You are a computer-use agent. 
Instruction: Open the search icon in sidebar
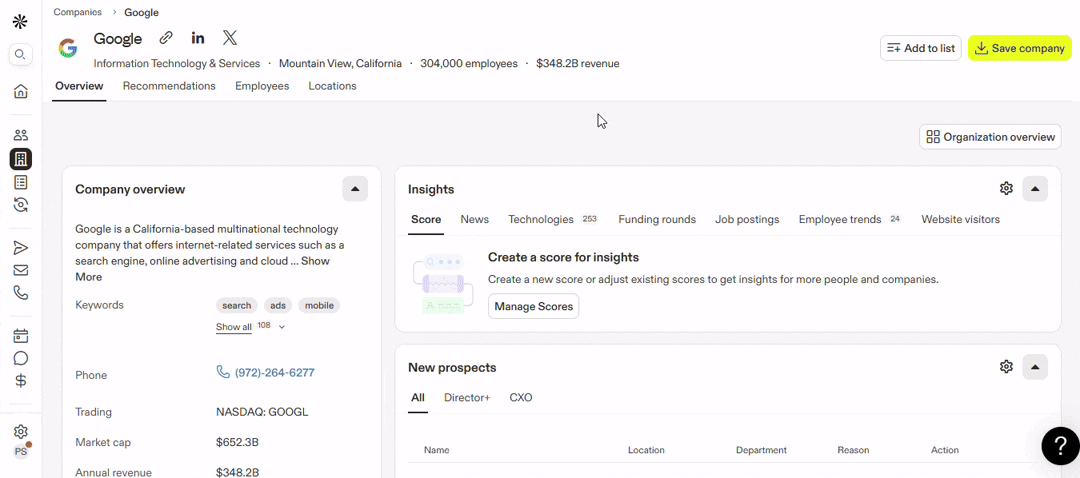click(21, 54)
